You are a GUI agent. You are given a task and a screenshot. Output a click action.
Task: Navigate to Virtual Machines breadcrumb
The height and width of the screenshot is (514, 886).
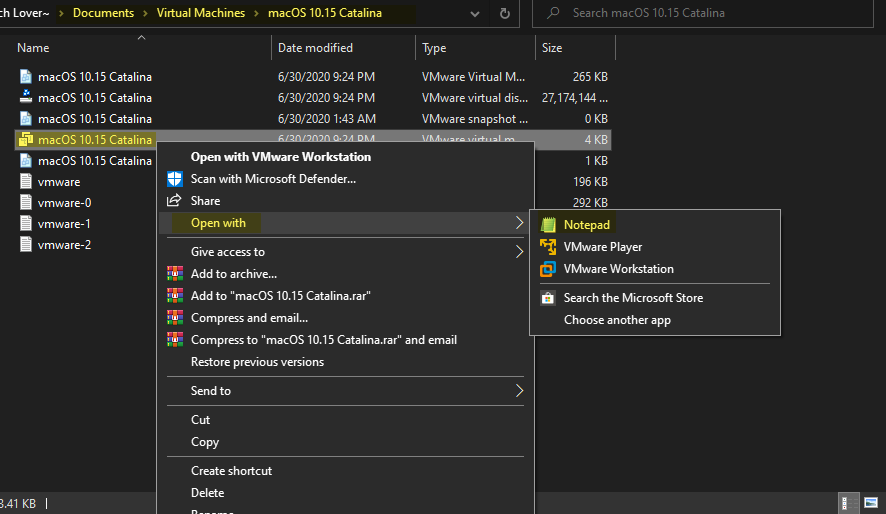point(201,13)
